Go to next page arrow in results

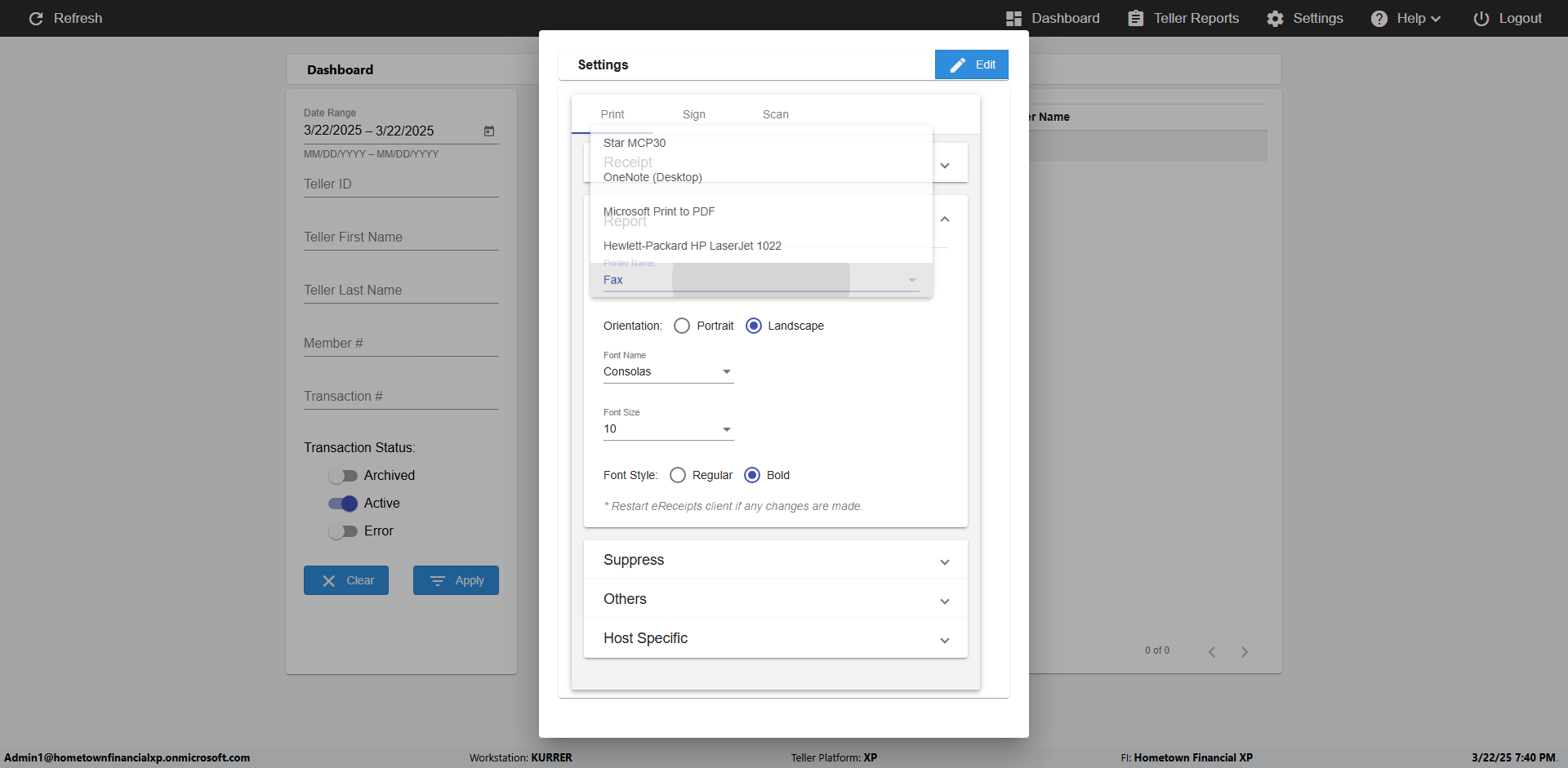(x=1244, y=651)
